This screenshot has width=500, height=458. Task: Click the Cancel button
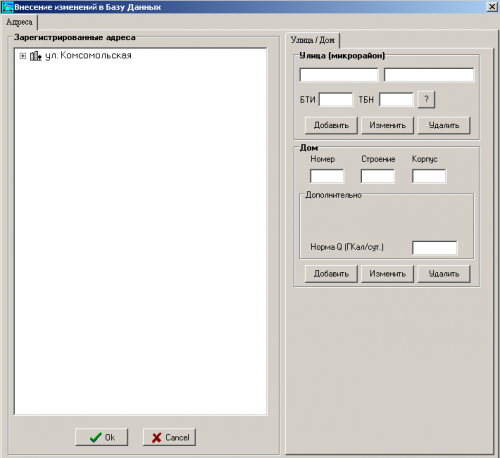pos(169,437)
